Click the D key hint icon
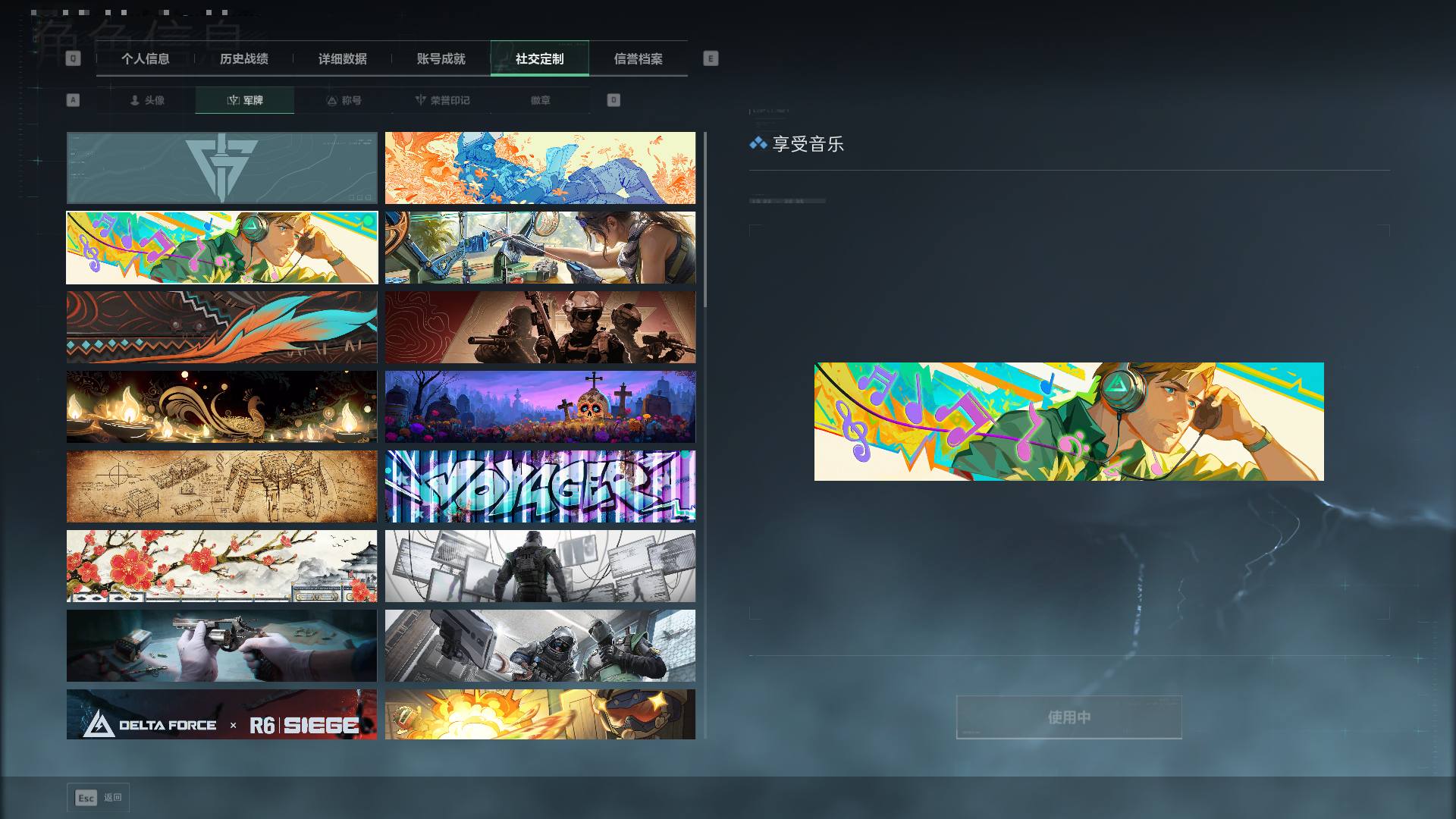Image resolution: width=1456 pixels, height=819 pixels. 613,100
